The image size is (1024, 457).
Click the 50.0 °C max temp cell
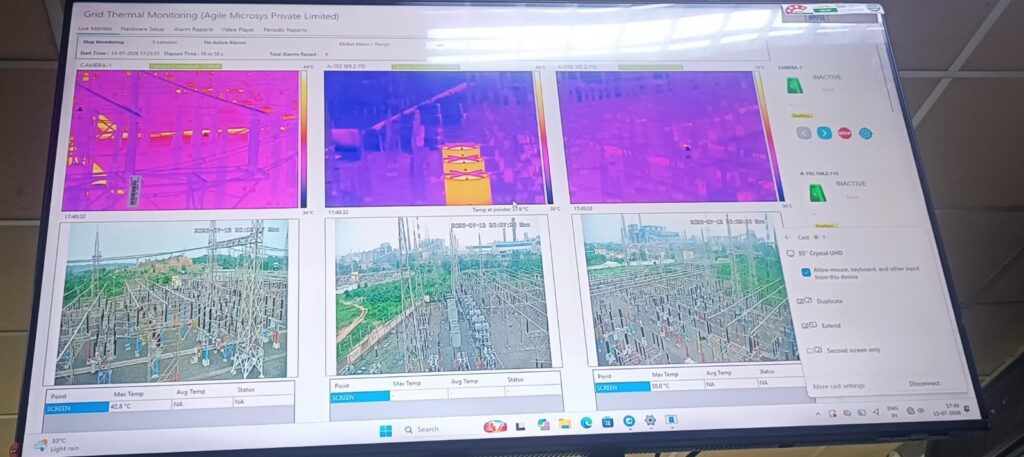click(677, 385)
